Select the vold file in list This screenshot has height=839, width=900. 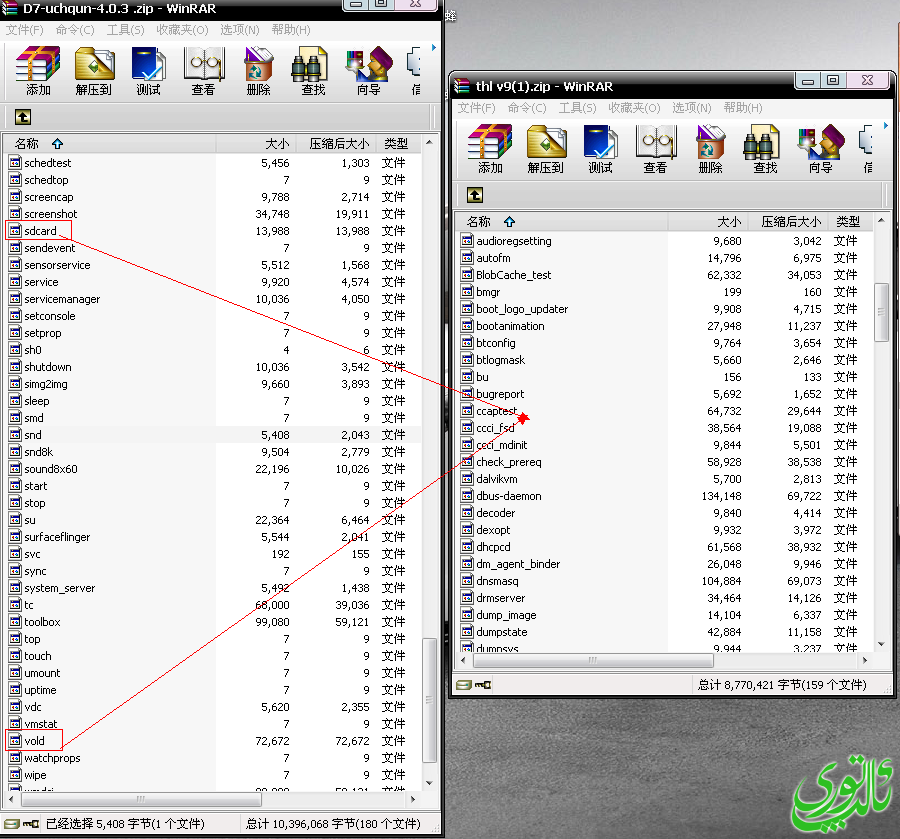click(x=35, y=741)
